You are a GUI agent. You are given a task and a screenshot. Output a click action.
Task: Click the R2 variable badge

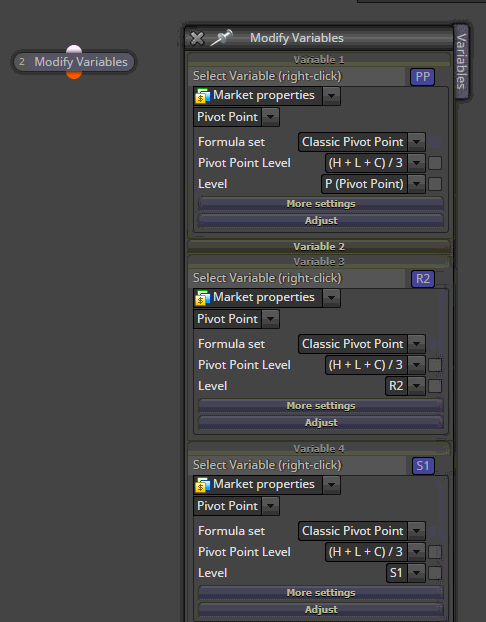point(423,279)
